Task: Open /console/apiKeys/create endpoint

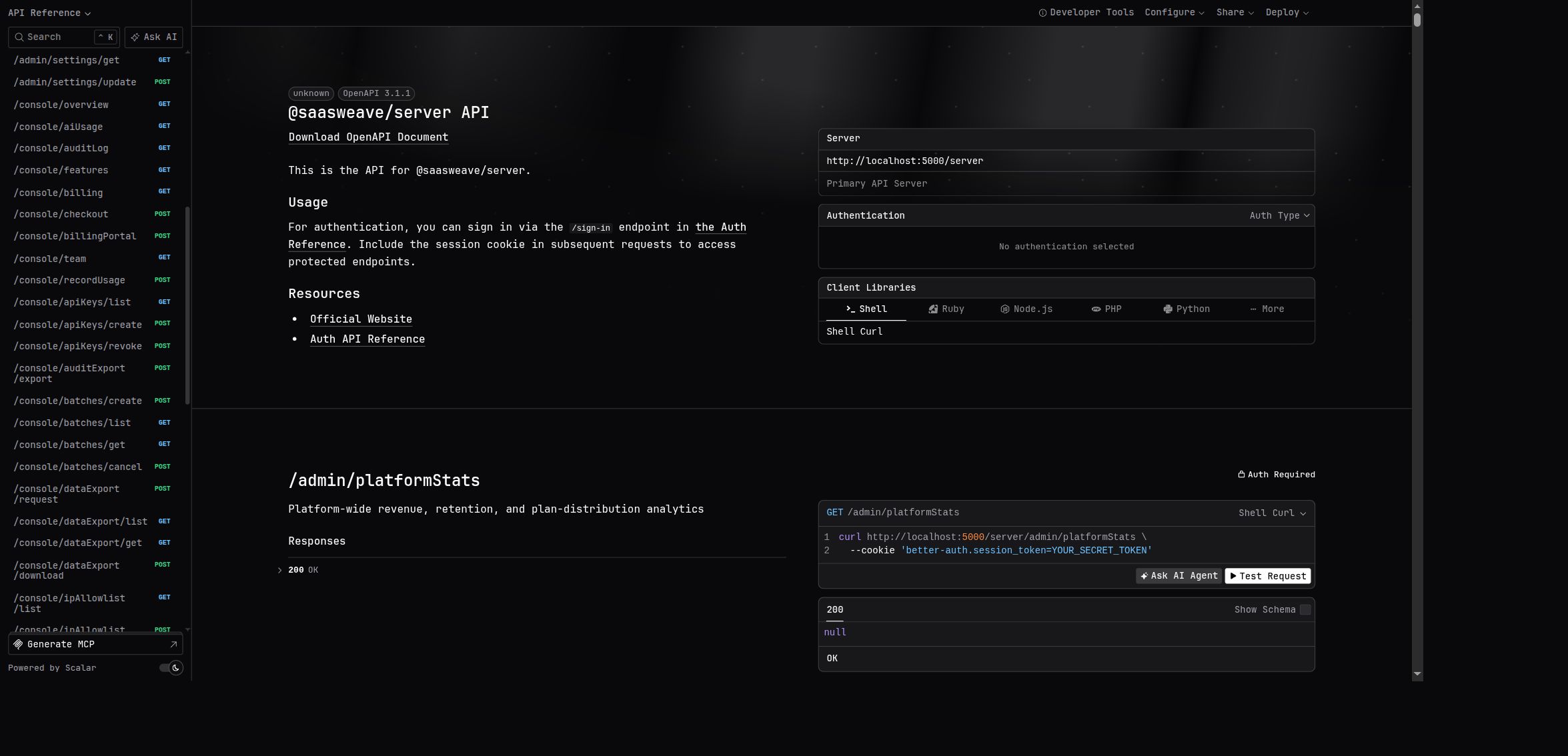Action: click(x=93, y=325)
